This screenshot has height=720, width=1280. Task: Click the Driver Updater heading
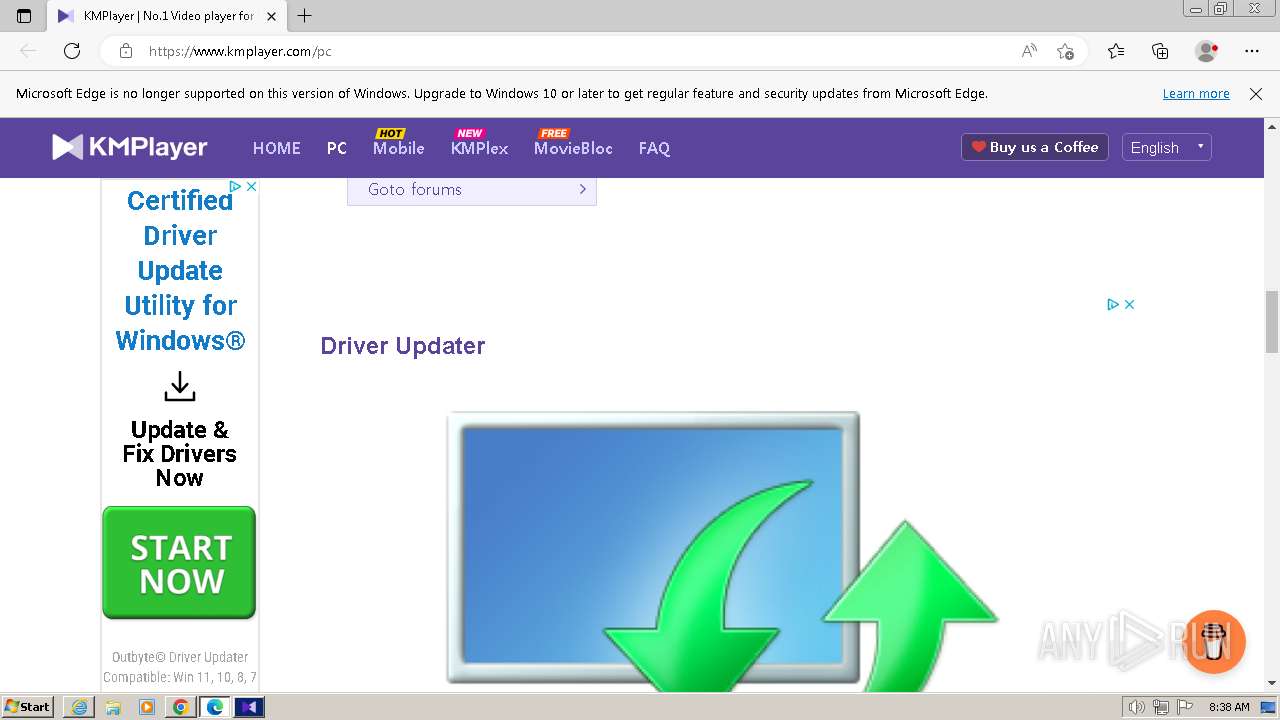pyautogui.click(x=403, y=346)
